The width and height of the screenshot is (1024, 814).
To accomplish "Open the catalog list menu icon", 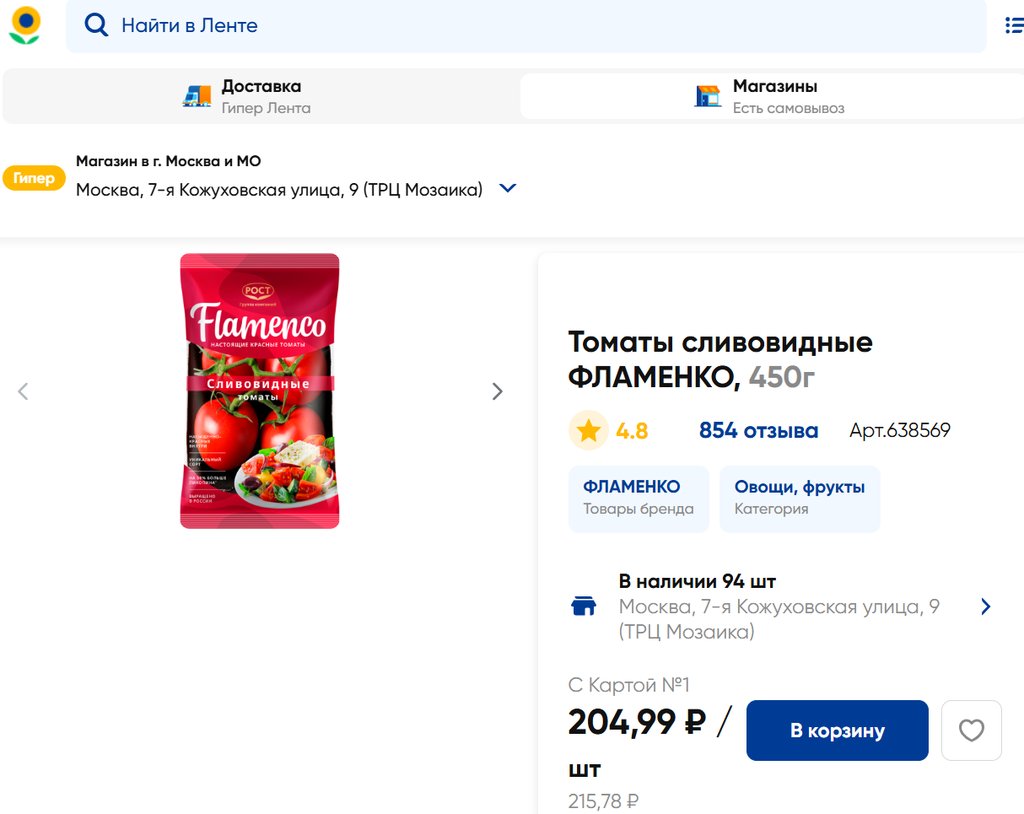I will 1013,26.
